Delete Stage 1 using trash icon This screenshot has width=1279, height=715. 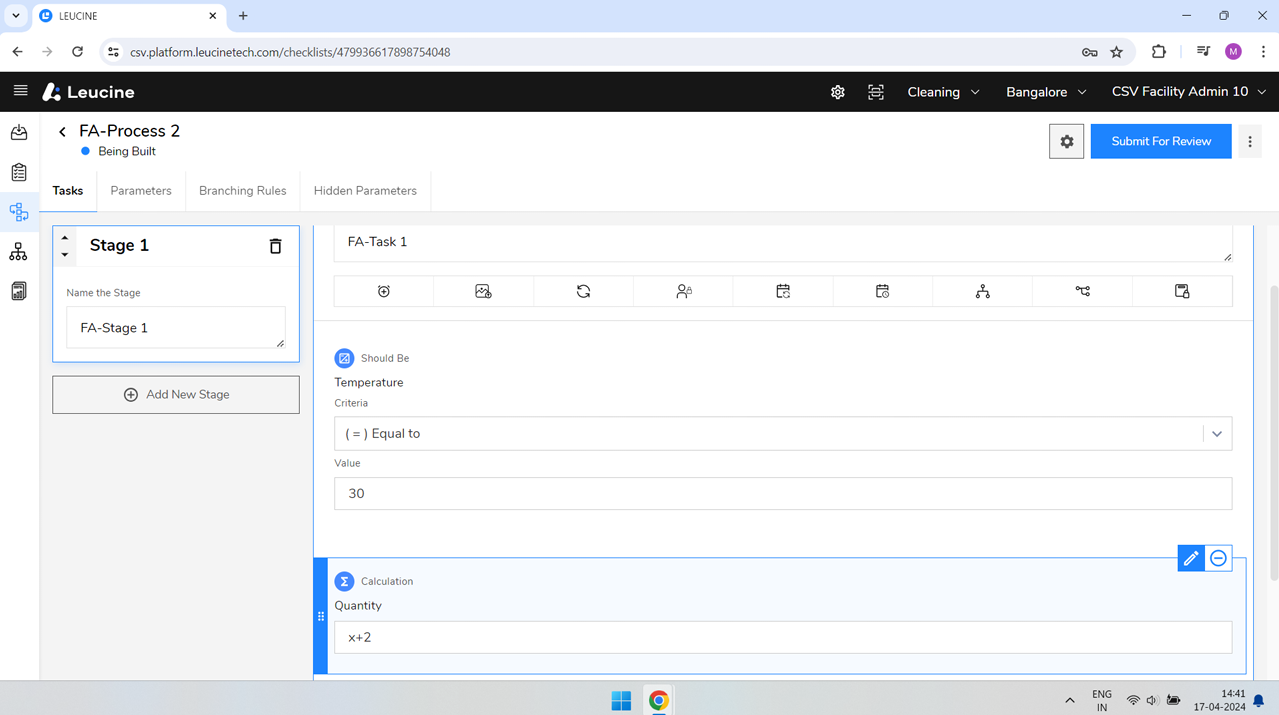[275, 246]
